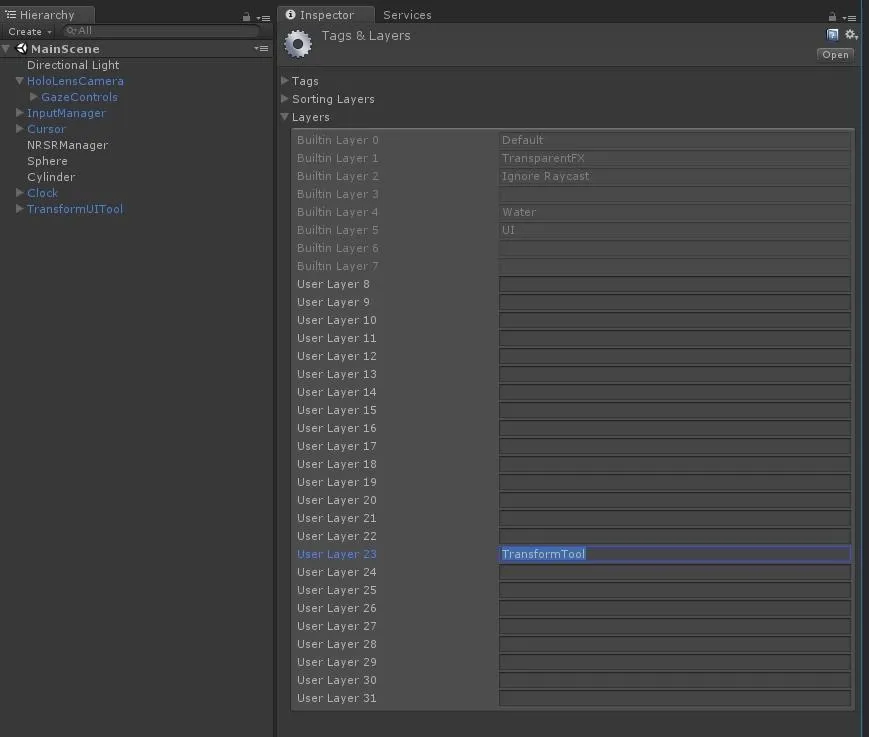The width and height of the screenshot is (869, 737).
Task: Click the Open button
Action: 835,55
